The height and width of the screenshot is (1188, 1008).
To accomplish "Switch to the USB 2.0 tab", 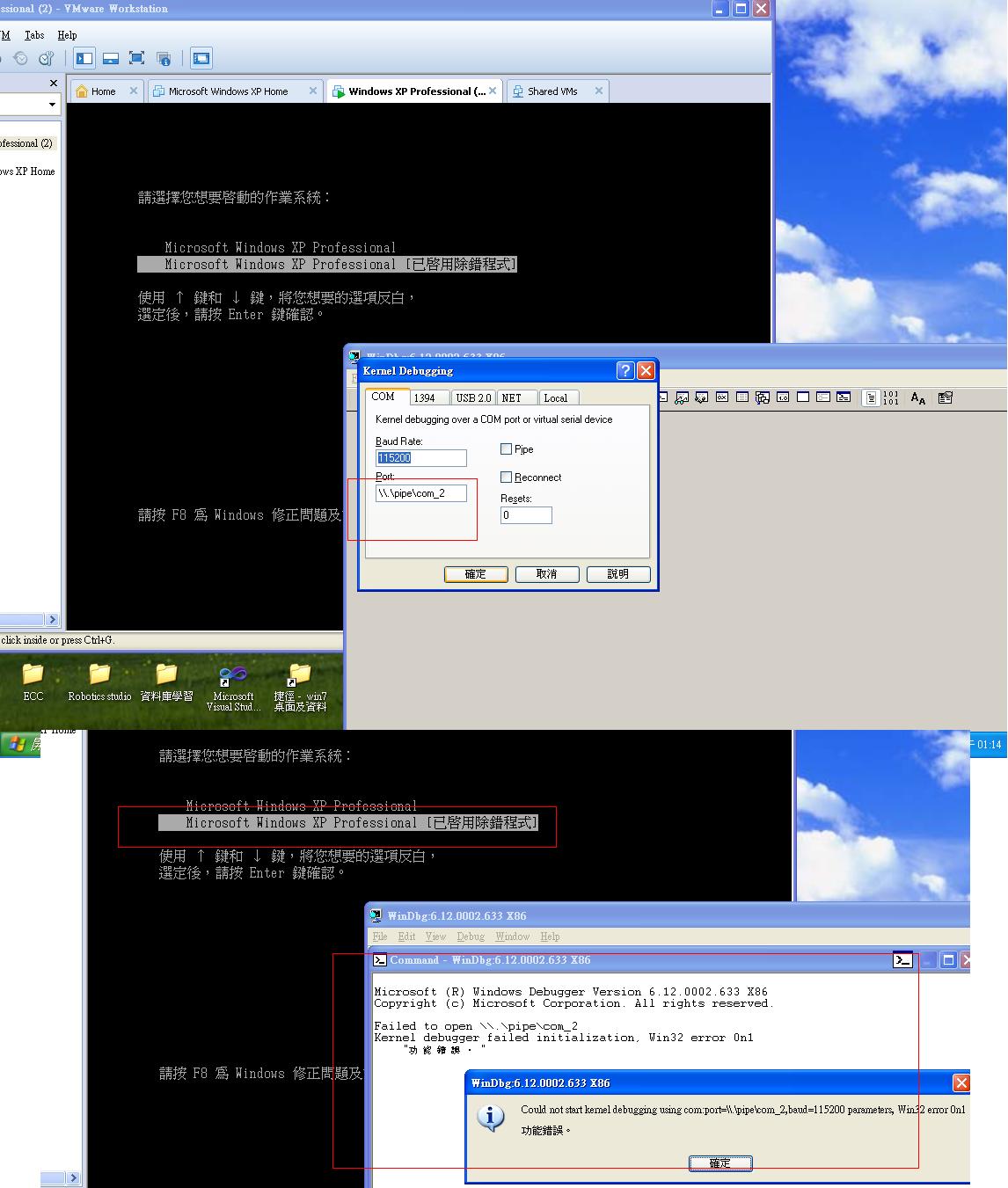I will coord(473,398).
